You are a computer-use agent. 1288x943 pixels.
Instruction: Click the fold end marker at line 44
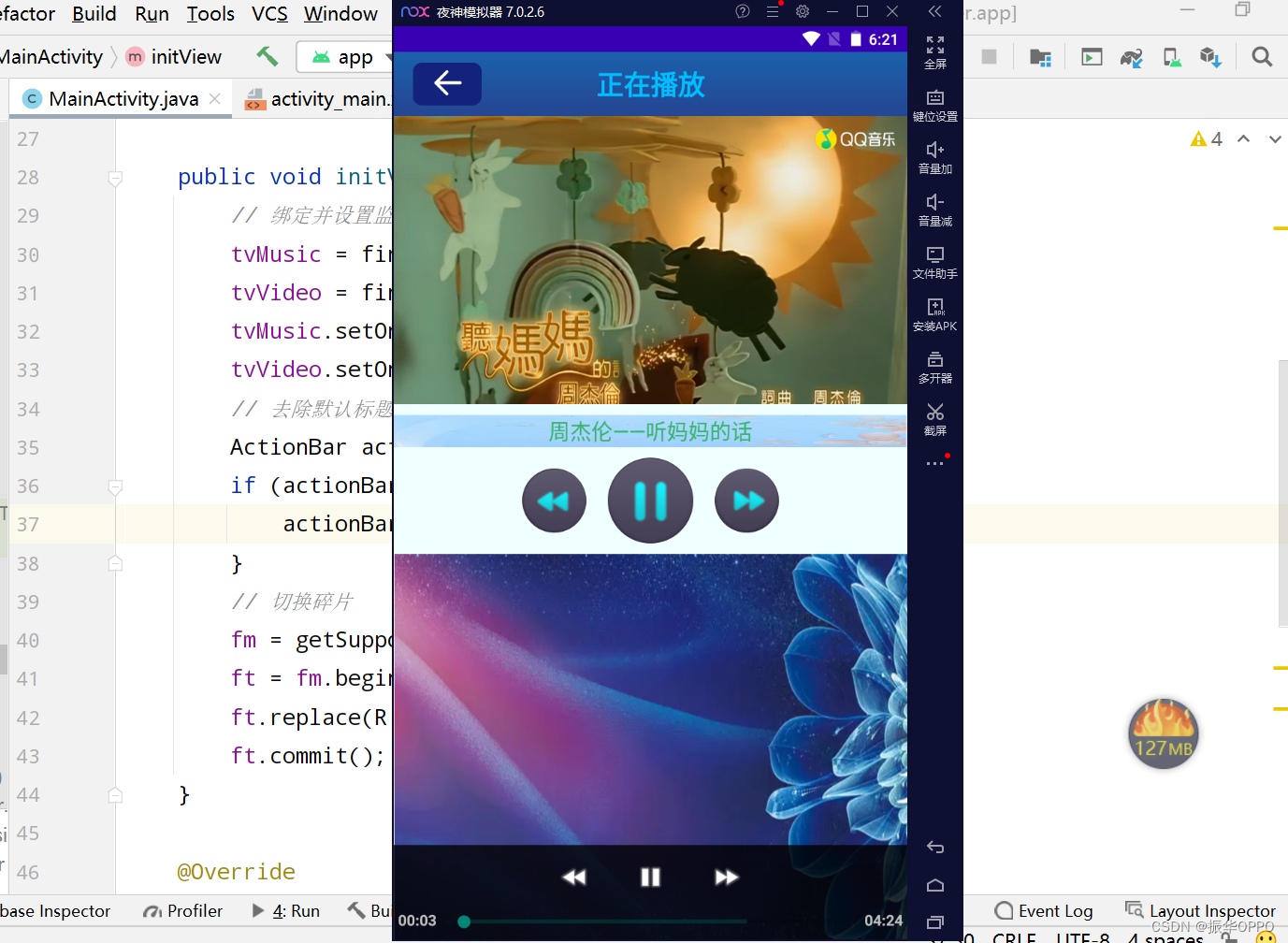(x=115, y=795)
